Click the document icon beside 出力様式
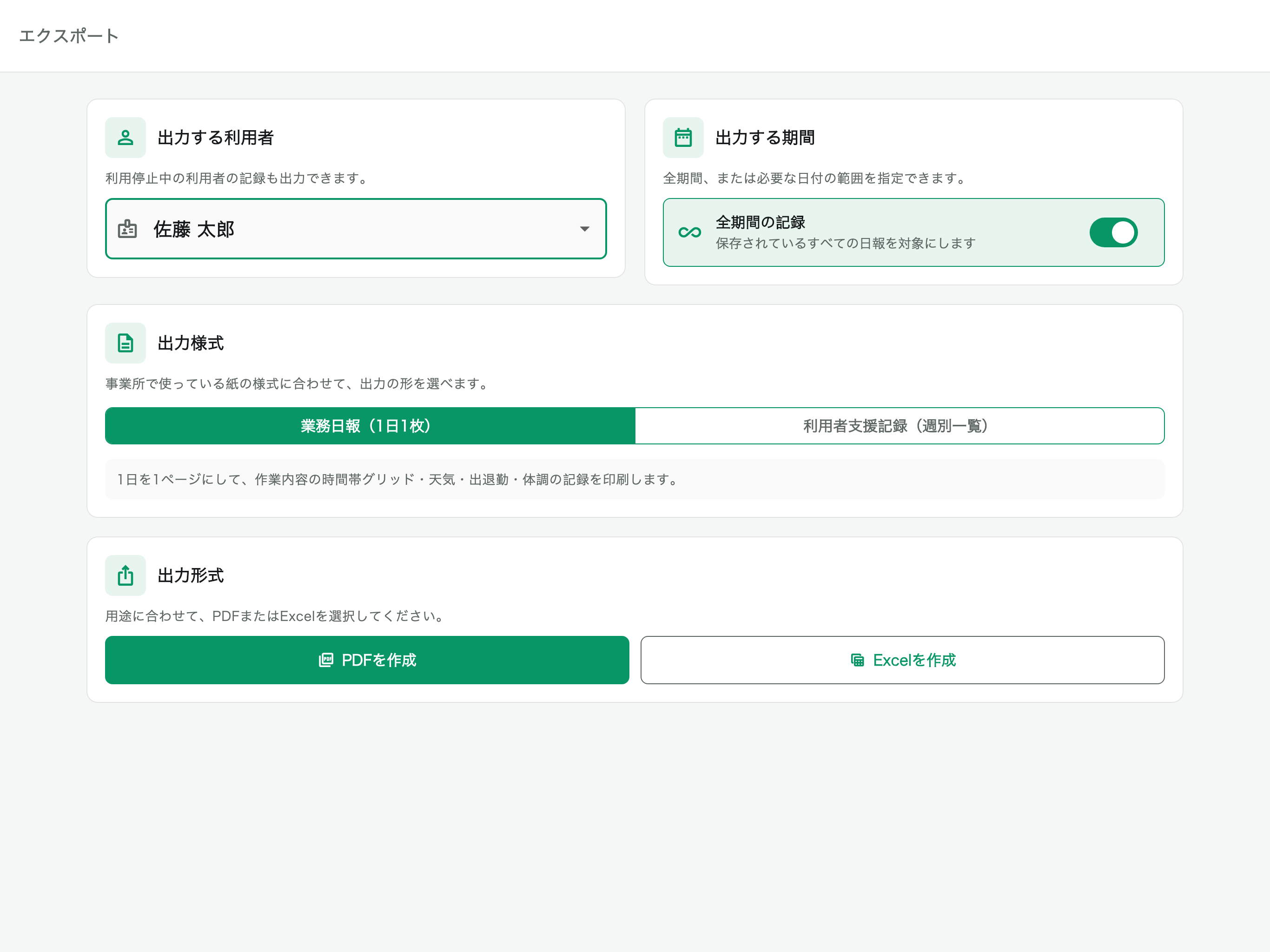 tap(125, 344)
